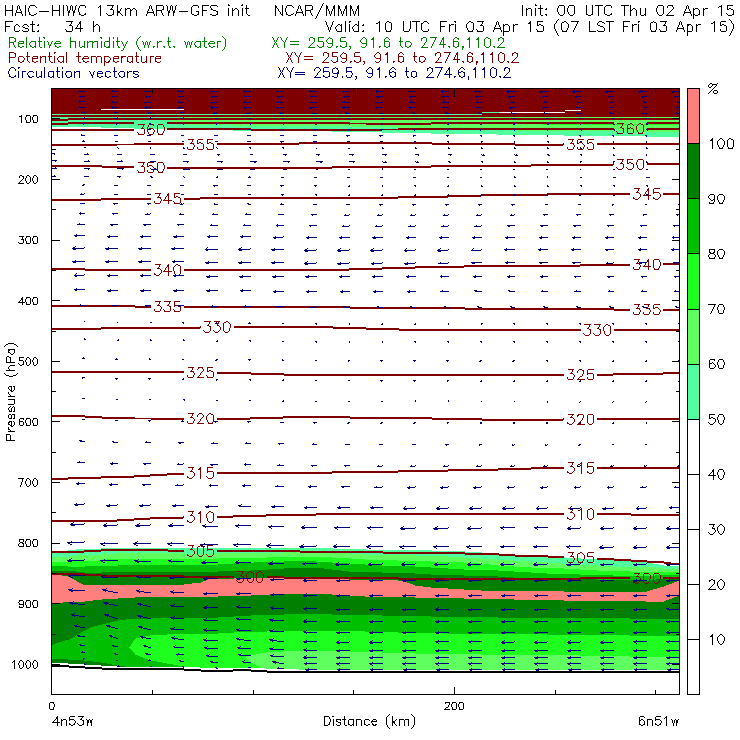The height and width of the screenshot is (740, 740).
Task: Click the 'Fcst: 34 h' forecast label
Action: pyautogui.click(x=52, y=27)
